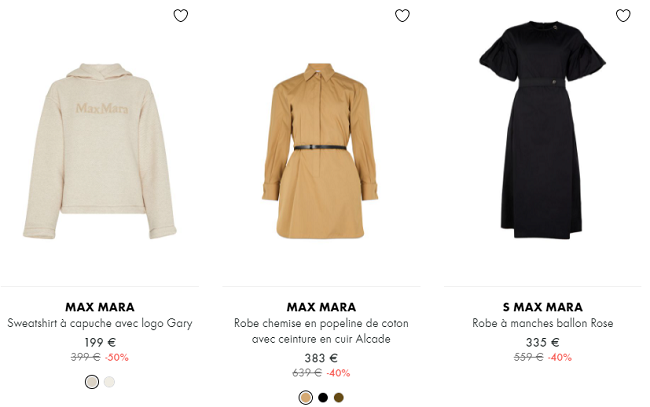The height and width of the screenshot is (407, 650).
Task: Open the 'Robe à manches ballon Rose' title
Action: (x=542, y=324)
